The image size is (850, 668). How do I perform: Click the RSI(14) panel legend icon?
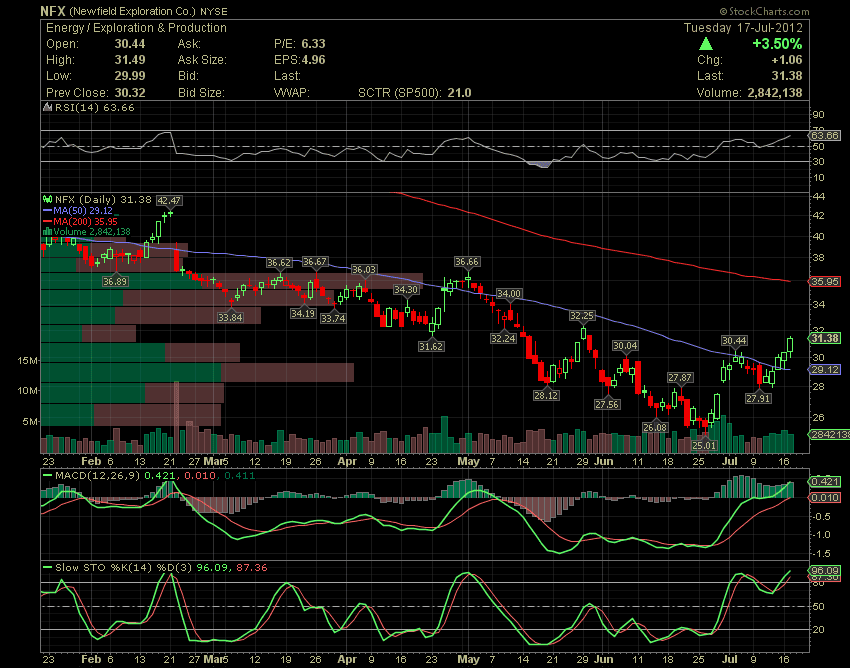coord(48,107)
